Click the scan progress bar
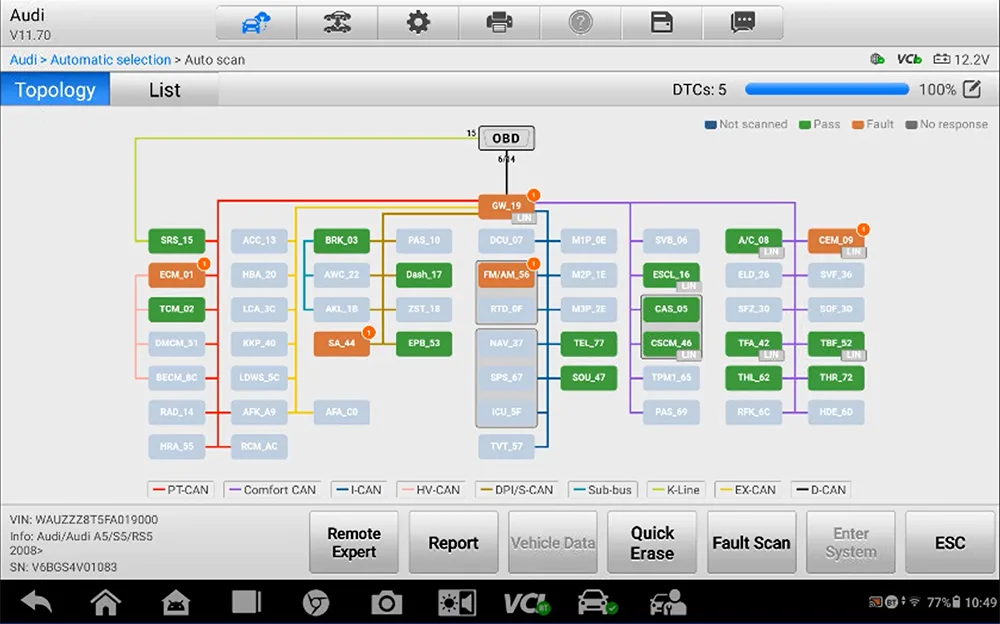This screenshot has width=1000, height=624. (827, 89)
